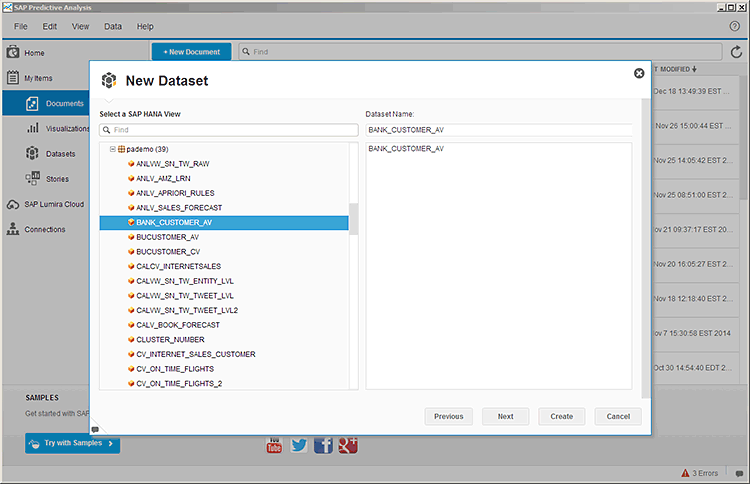
Task: Open SAP Lumira Cloud icon
Action: click(x=13, y=204)
